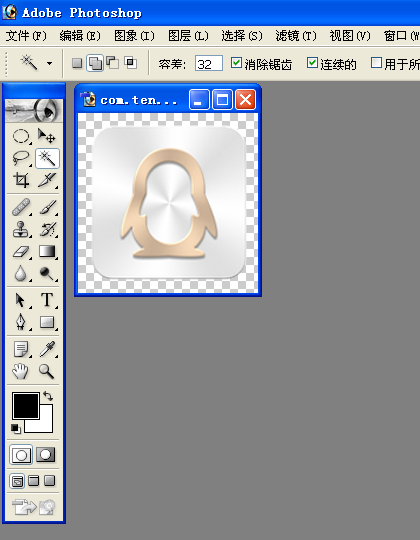Viewport: 420px width, 540px height.
Task: Select the Lasso tool
Action: tap(21, 158)
